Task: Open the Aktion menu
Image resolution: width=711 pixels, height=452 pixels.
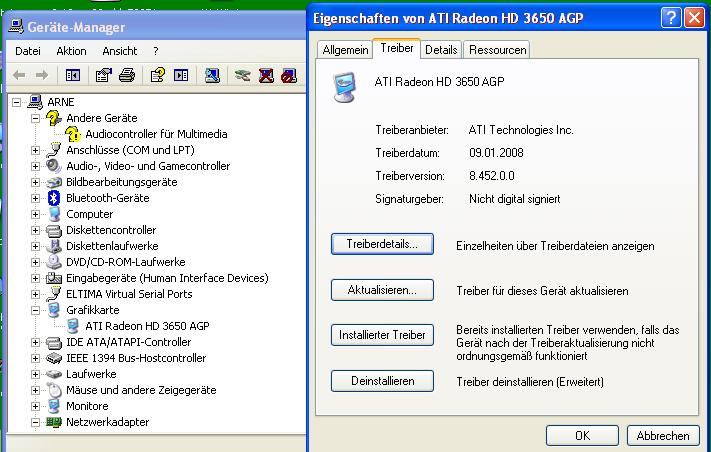Action: click(x=71, y=51)
